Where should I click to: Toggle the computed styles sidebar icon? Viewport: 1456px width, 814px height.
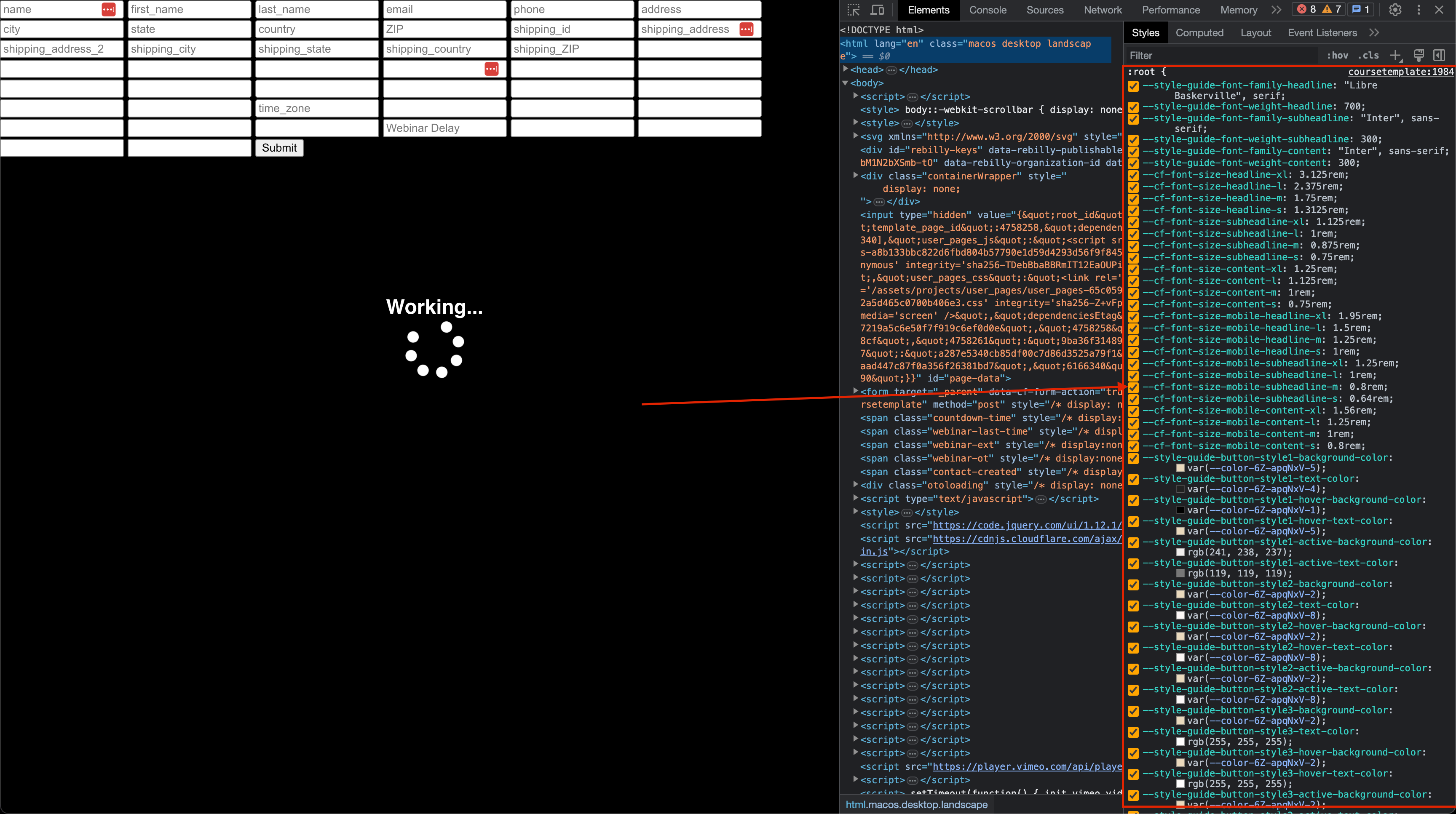[x=1439, y=55]
